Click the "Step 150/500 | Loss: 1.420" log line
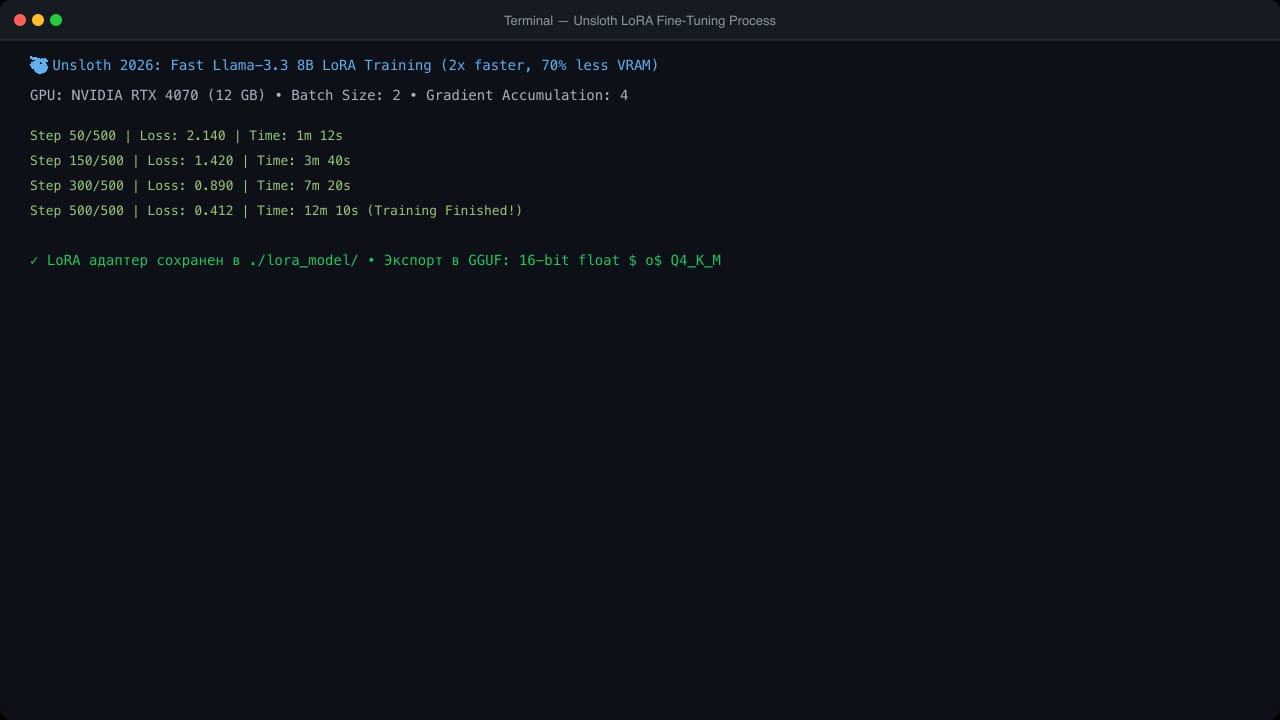Screen dimensions: 1280x720 pos(190,160)
